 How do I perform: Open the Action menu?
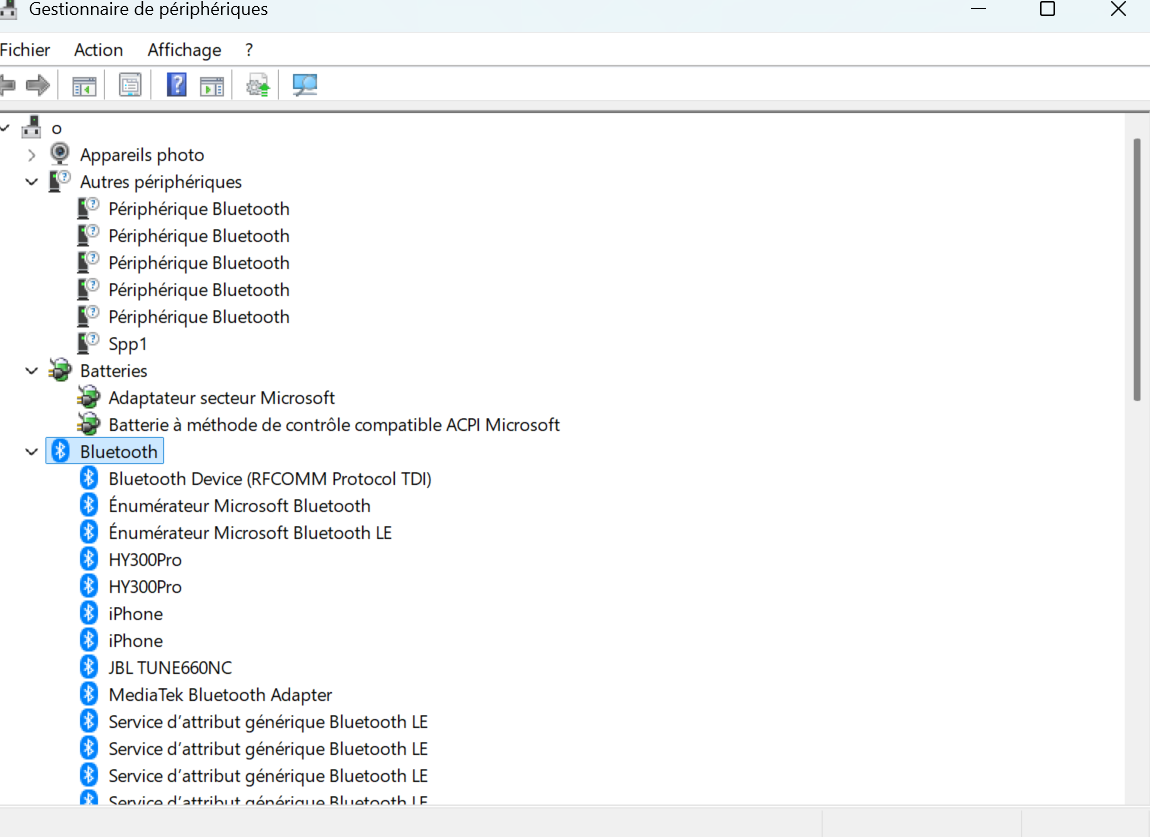pyautogui.click(x=98, y=50)
